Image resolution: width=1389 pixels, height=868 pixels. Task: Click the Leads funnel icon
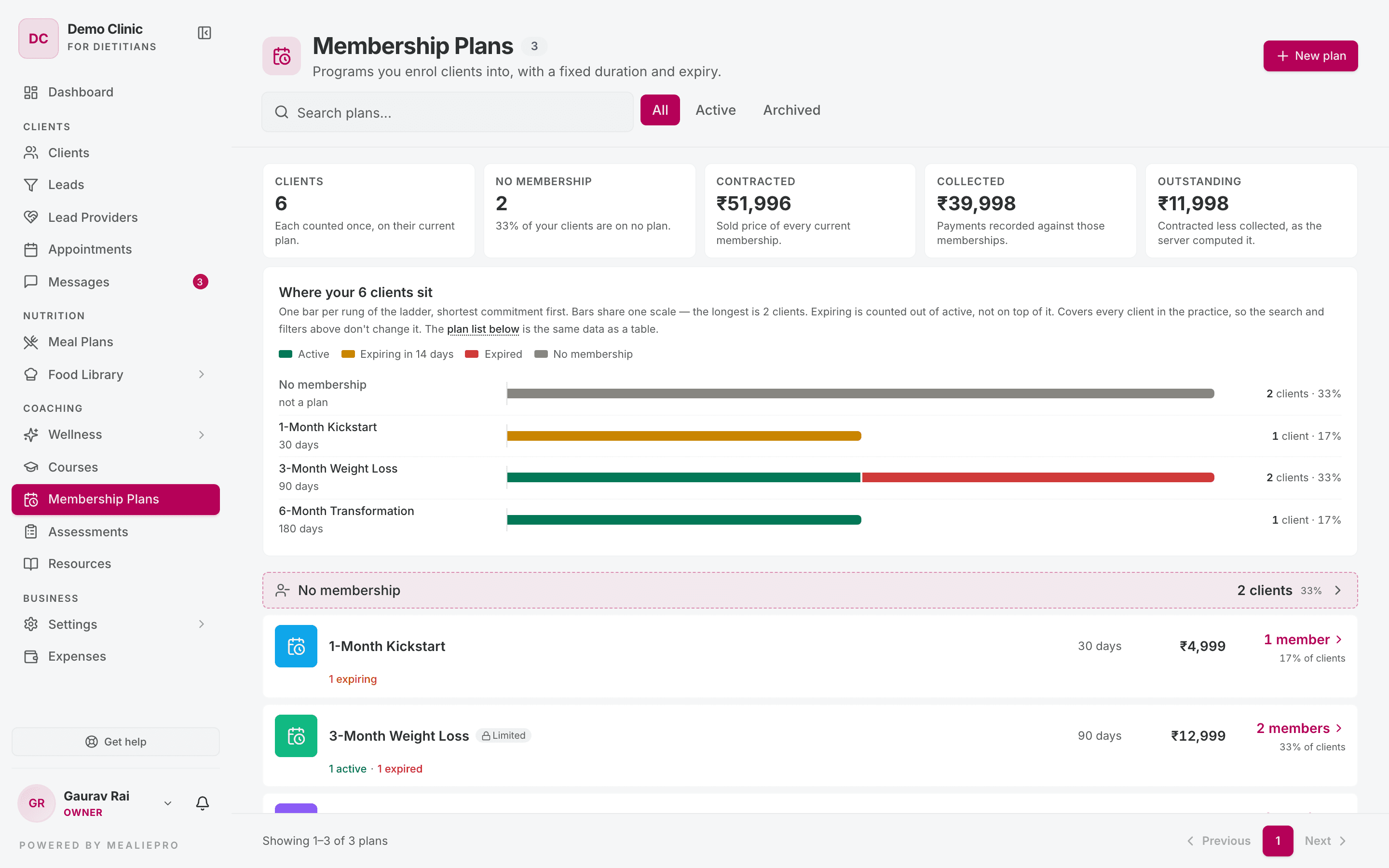click(x=31, y=185)
